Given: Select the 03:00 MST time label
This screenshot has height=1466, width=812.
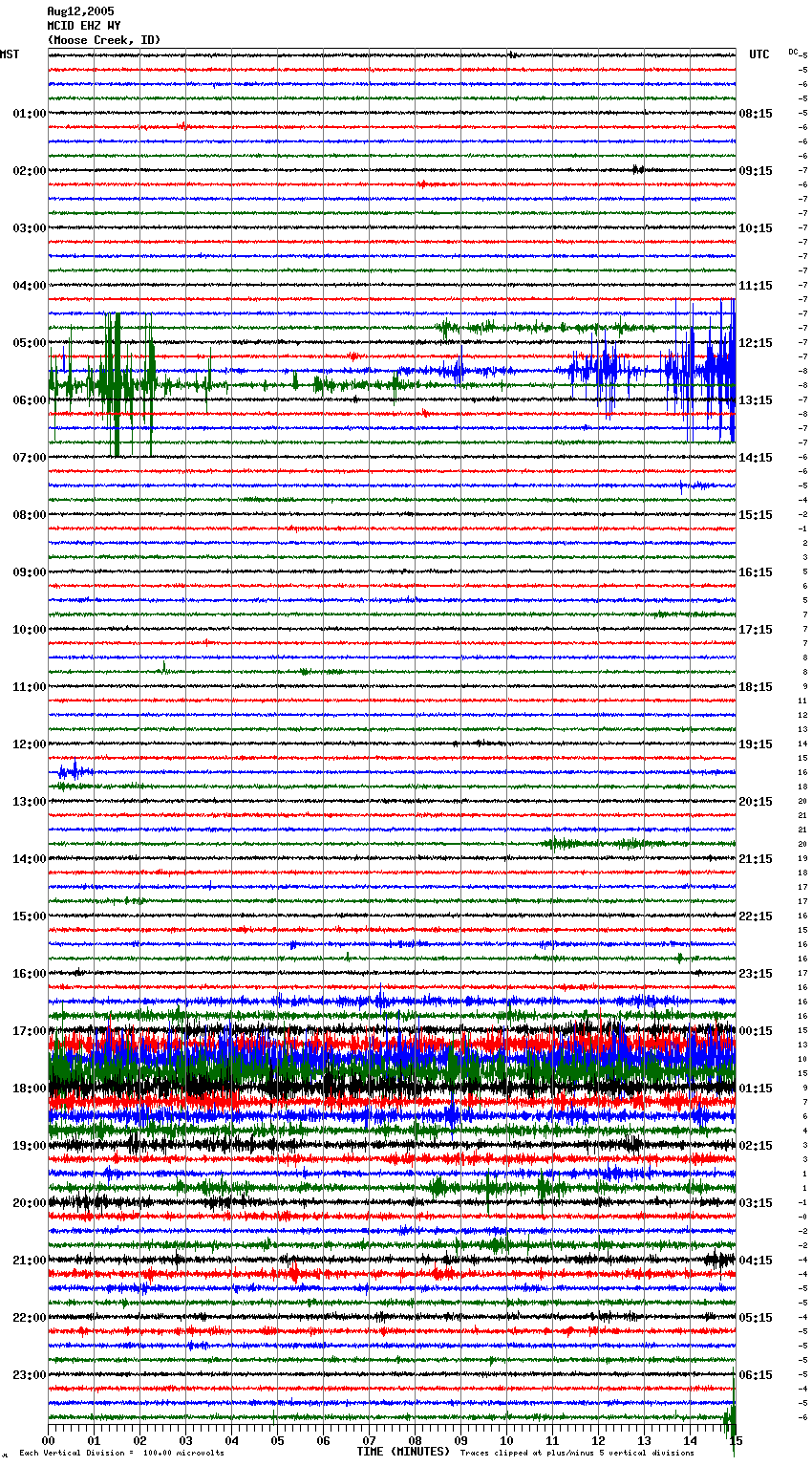Looking at the screenshot, I should coord(30,228).
